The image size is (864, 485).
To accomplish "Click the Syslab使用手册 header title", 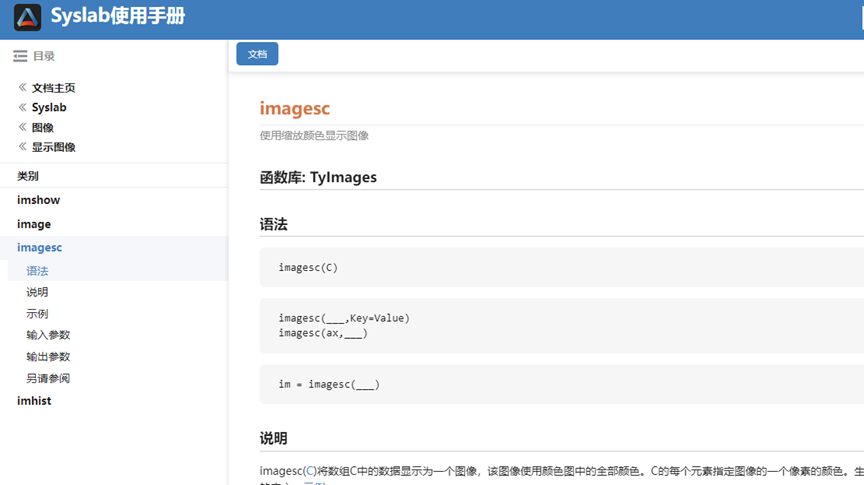I will tap(118, 16).
